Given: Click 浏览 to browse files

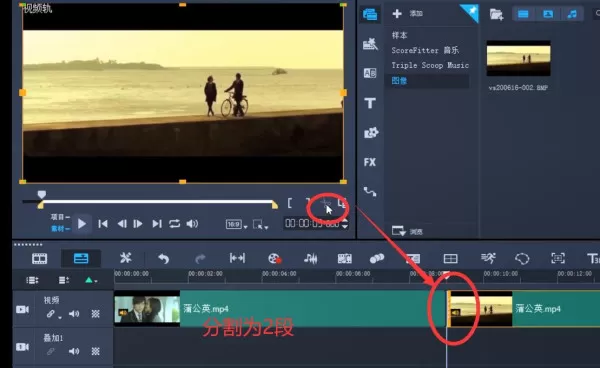Looking at the screenshot, I should click(x=407, y=231).
